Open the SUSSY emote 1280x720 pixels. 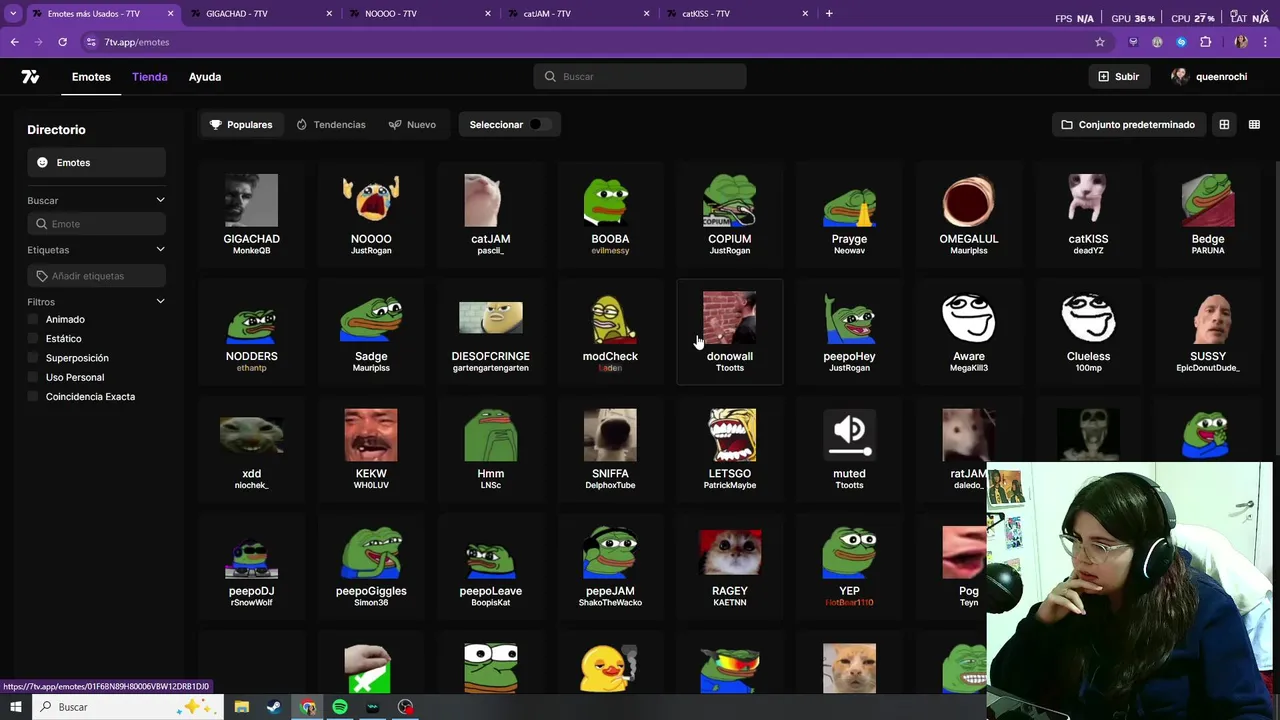[x=1208, y=332]
